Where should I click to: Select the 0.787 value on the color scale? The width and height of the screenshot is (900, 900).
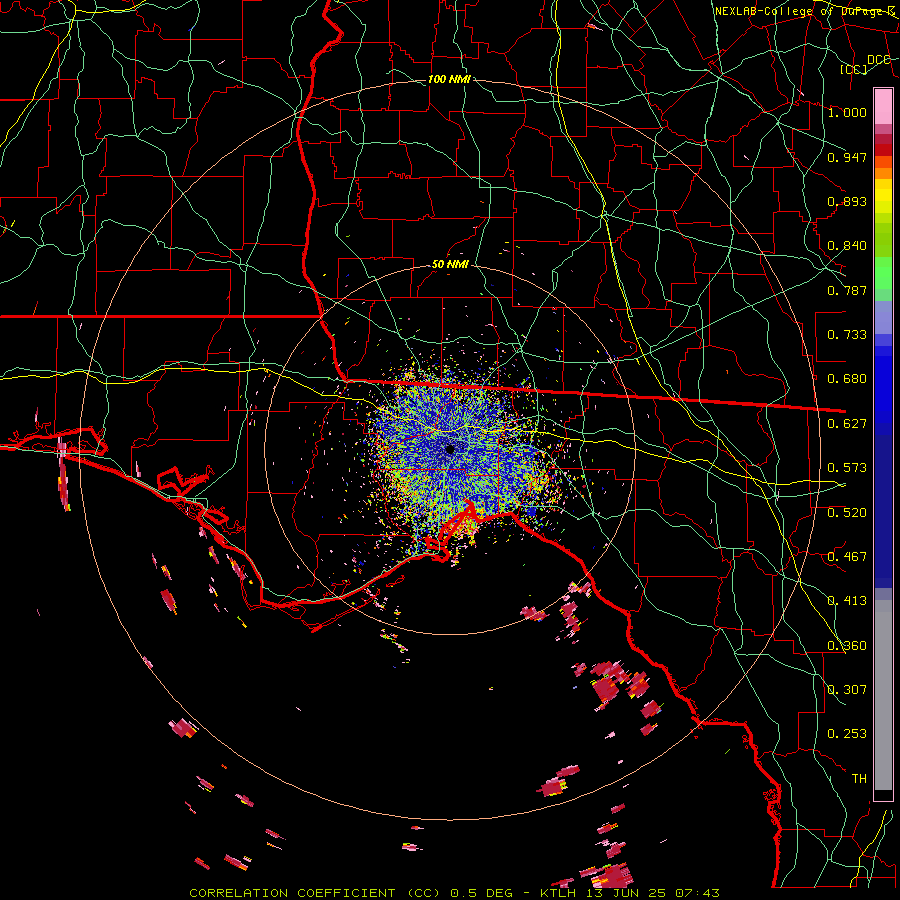847,290
